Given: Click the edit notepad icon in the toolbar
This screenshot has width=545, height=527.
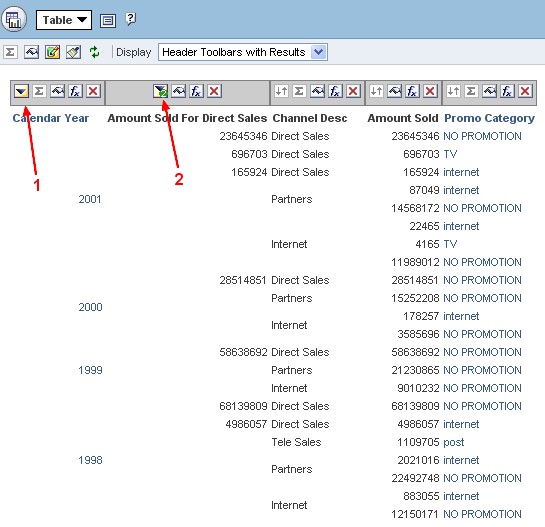Looking at the screenshot, I should click(52, 52).
